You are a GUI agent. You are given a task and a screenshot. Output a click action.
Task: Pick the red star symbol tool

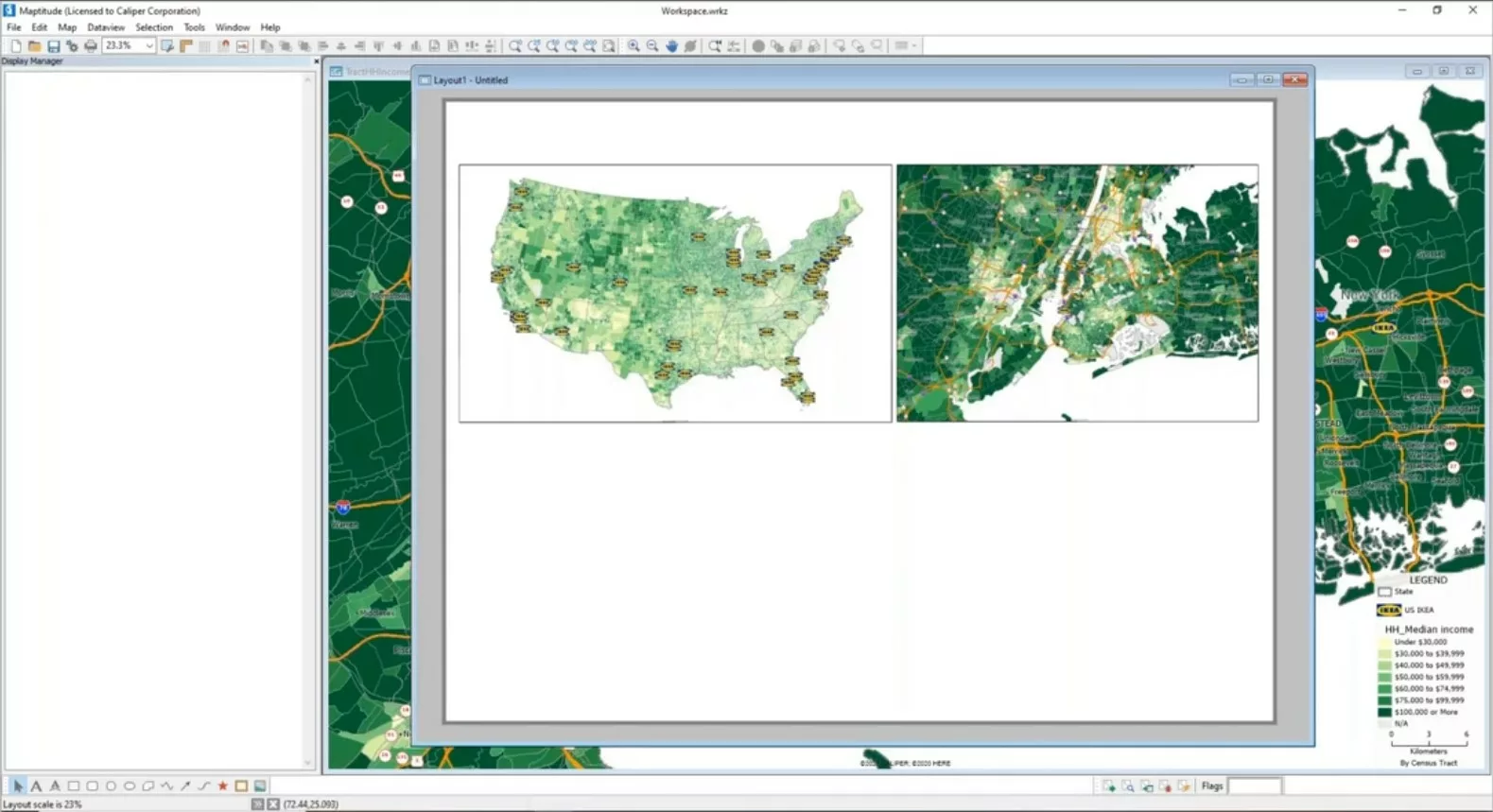pyautogui.click(x=223, y=786)
